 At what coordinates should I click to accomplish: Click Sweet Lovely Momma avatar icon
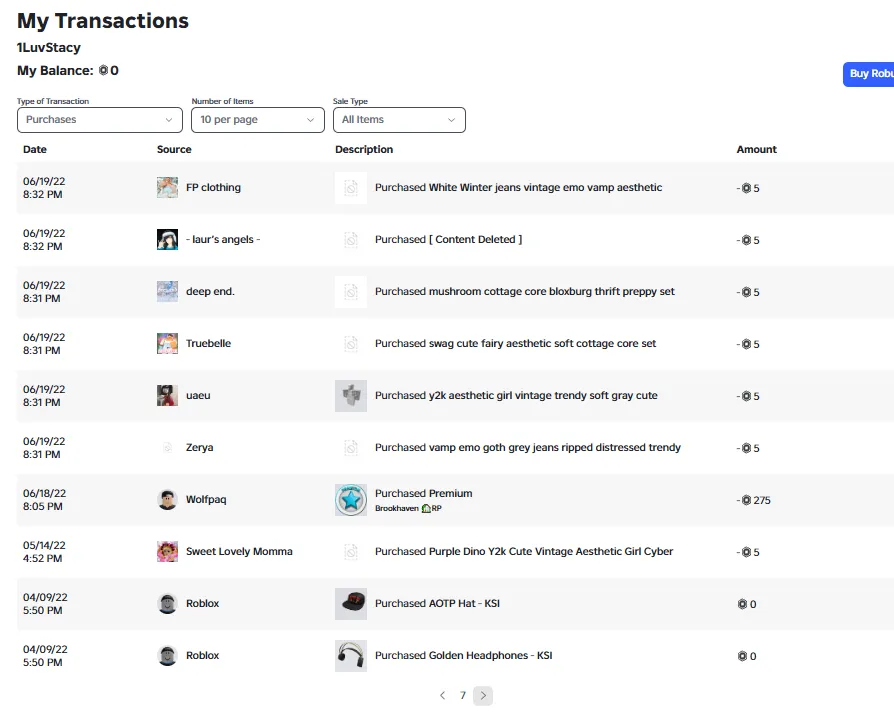click(167, 551)
